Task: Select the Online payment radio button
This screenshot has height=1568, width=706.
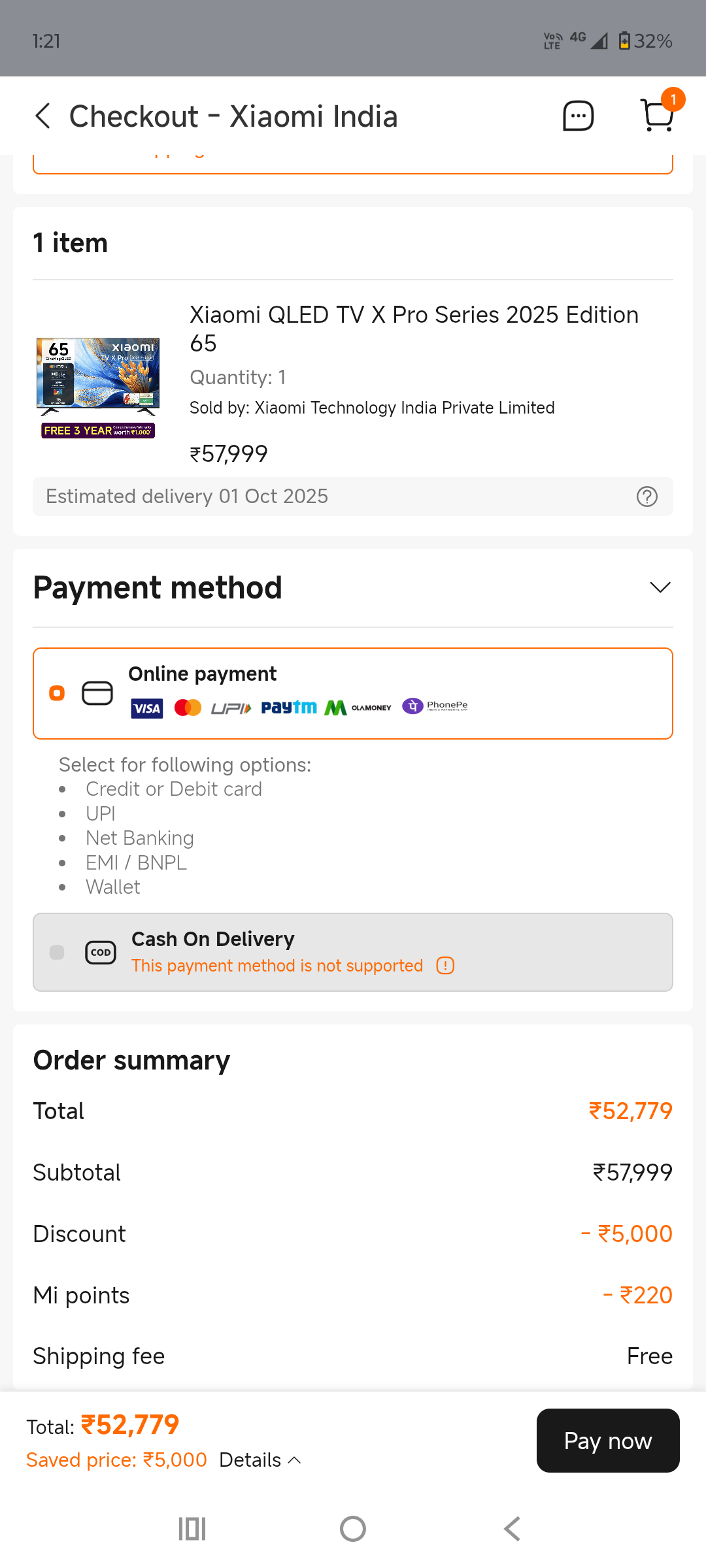Action: [56, 693]
